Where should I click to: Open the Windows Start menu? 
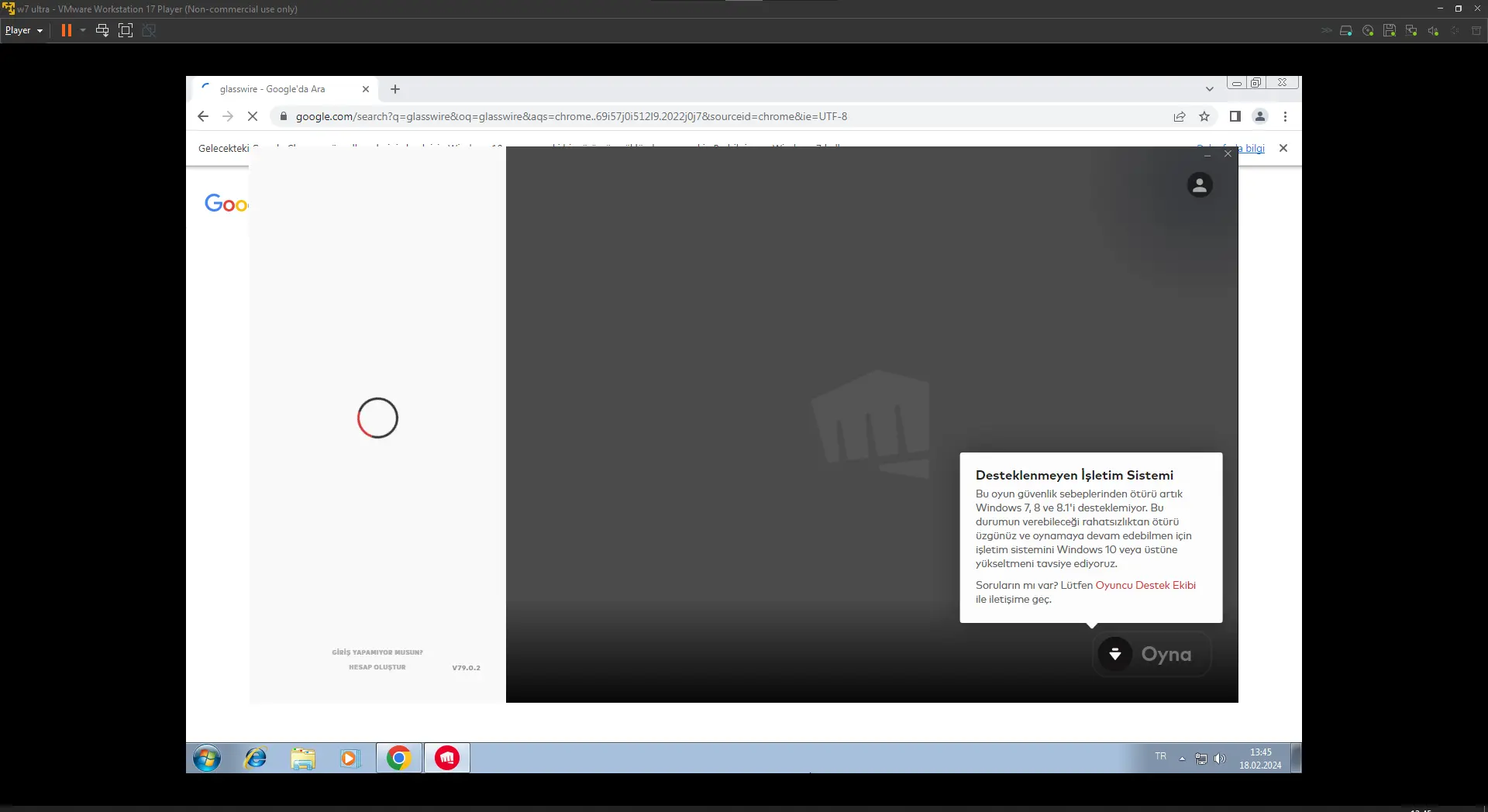(207, 758)
